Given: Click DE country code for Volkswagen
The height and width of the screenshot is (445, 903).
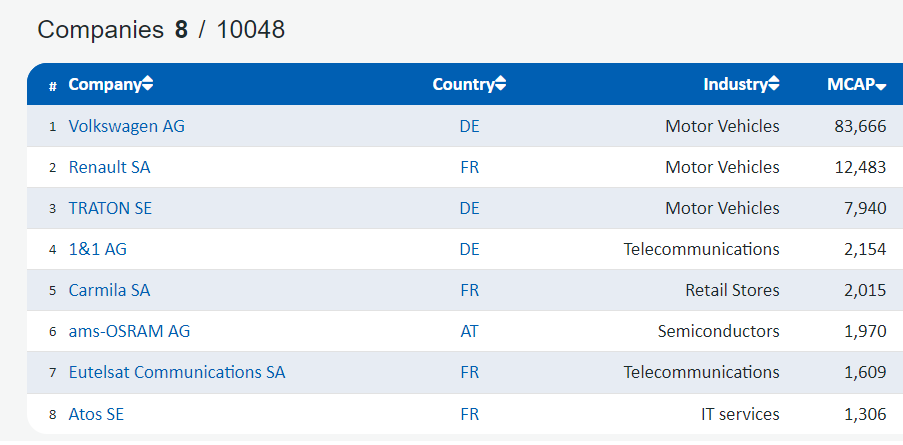Looking at the screenshot, I should [469, 126].
